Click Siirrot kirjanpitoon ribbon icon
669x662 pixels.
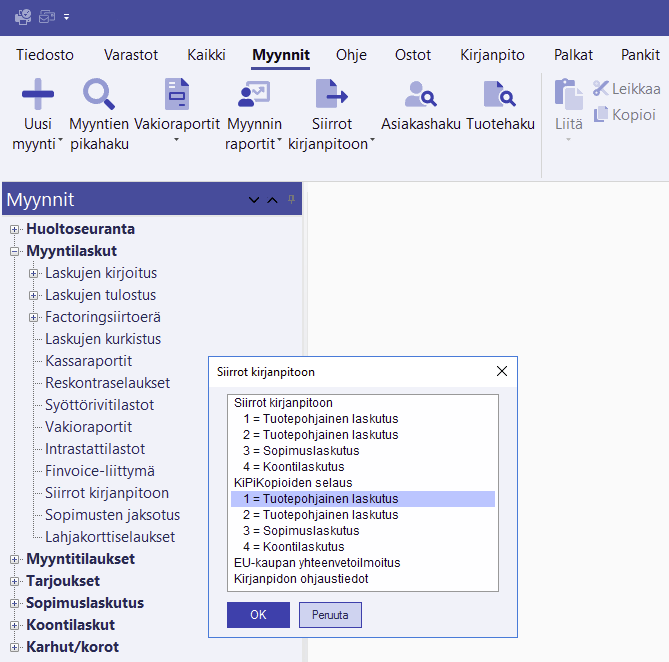point(331,95)
